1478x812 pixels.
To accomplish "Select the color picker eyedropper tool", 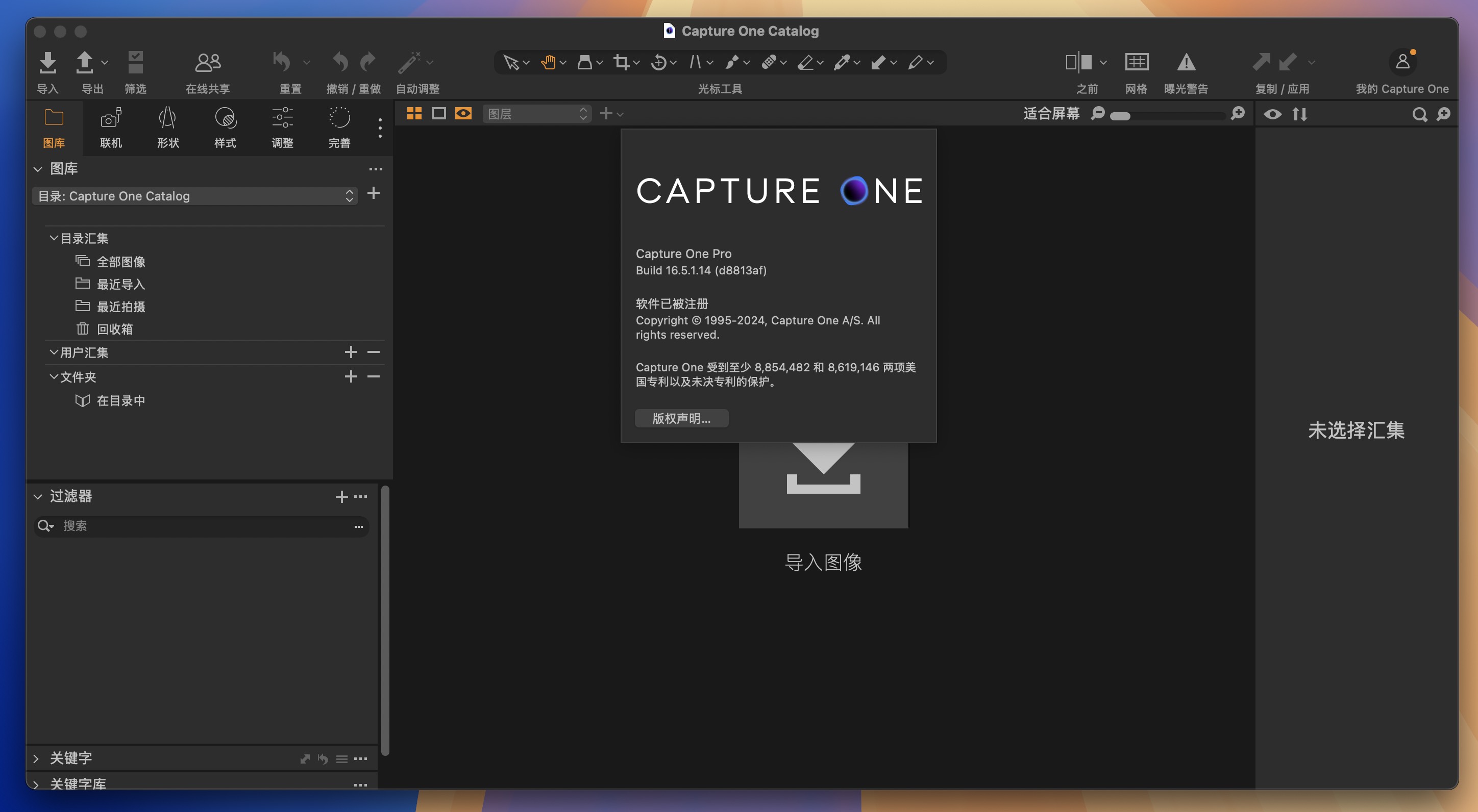I will point(842,62).
